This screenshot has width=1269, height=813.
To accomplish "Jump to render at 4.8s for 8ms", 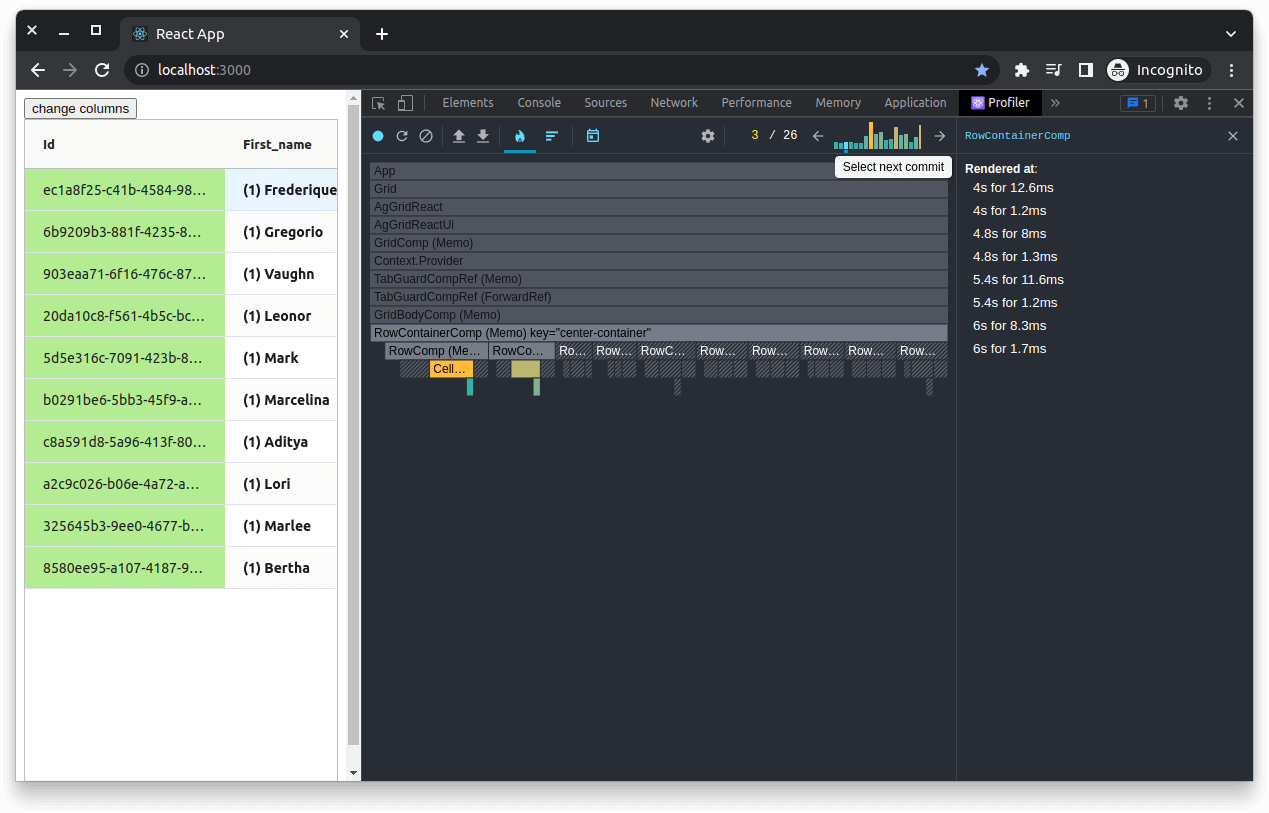I will [1009, 234].
